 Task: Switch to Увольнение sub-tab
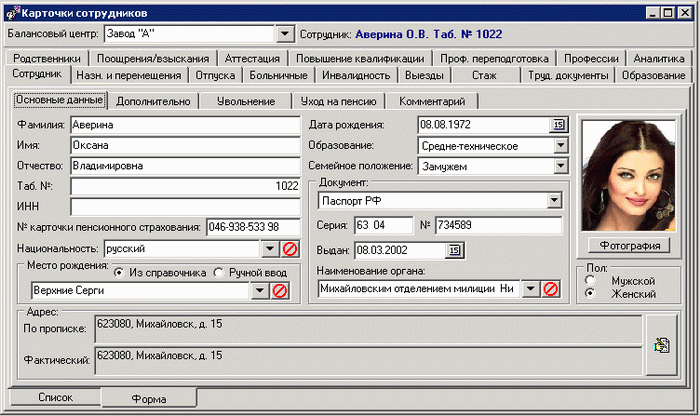[246, 101]
